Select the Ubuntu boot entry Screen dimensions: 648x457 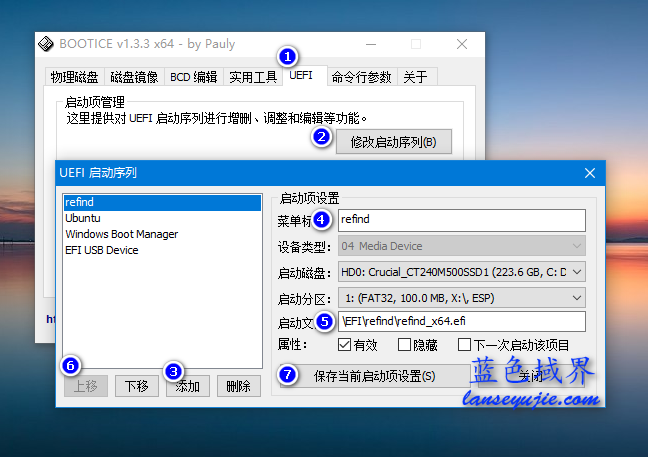click(162, 218)
